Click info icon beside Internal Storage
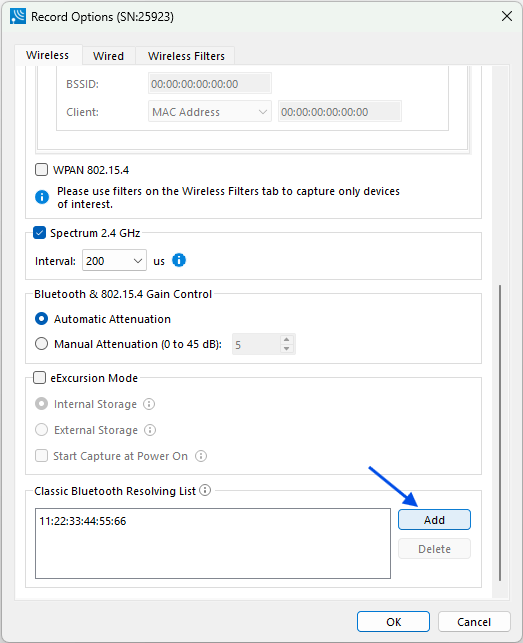The height and width of the screenshot is (643, 523). click(149, 404)
